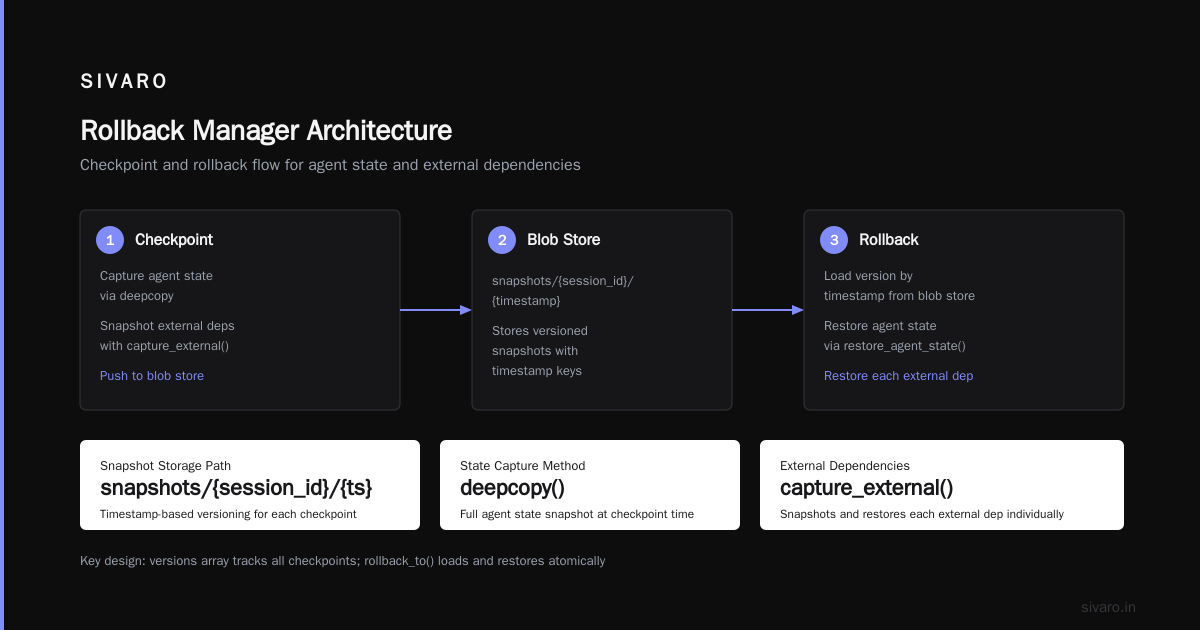Select the Rollback Manager Architecture title

(266, 131)
